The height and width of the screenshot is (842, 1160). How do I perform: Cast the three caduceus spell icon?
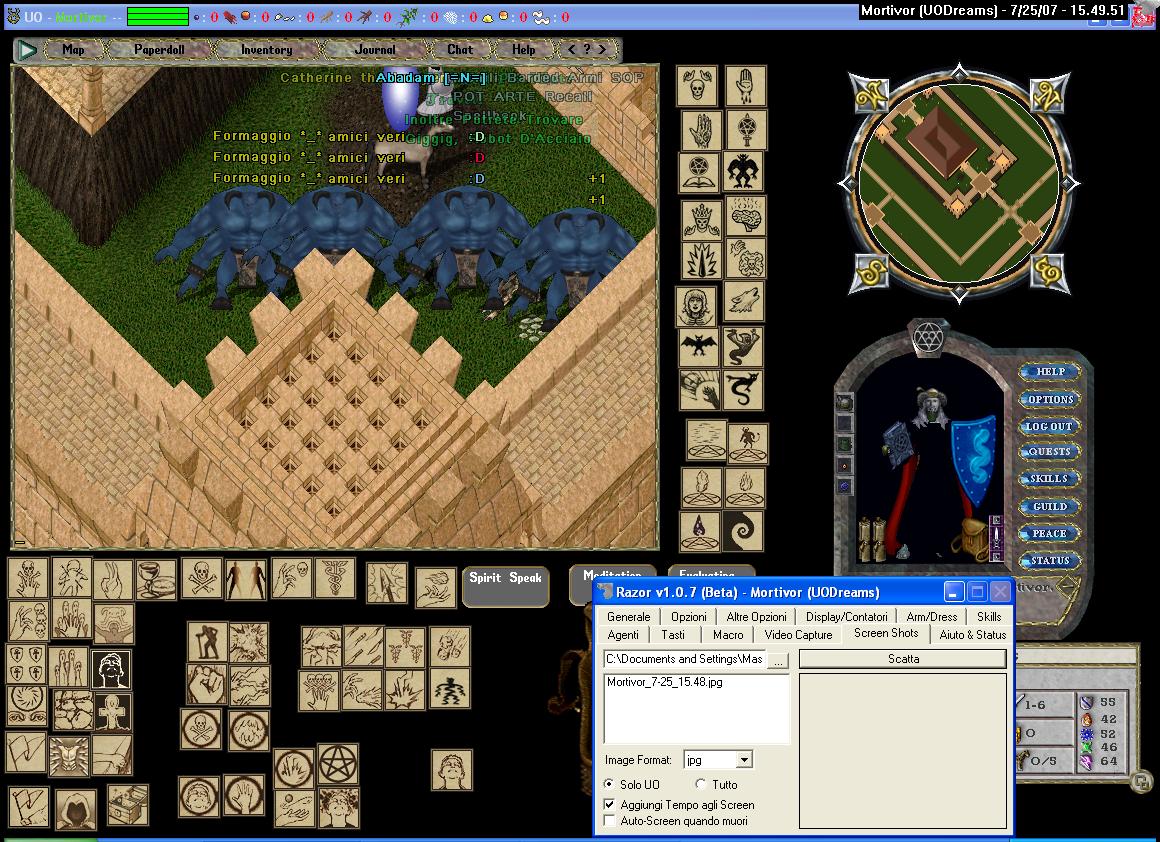405,647
